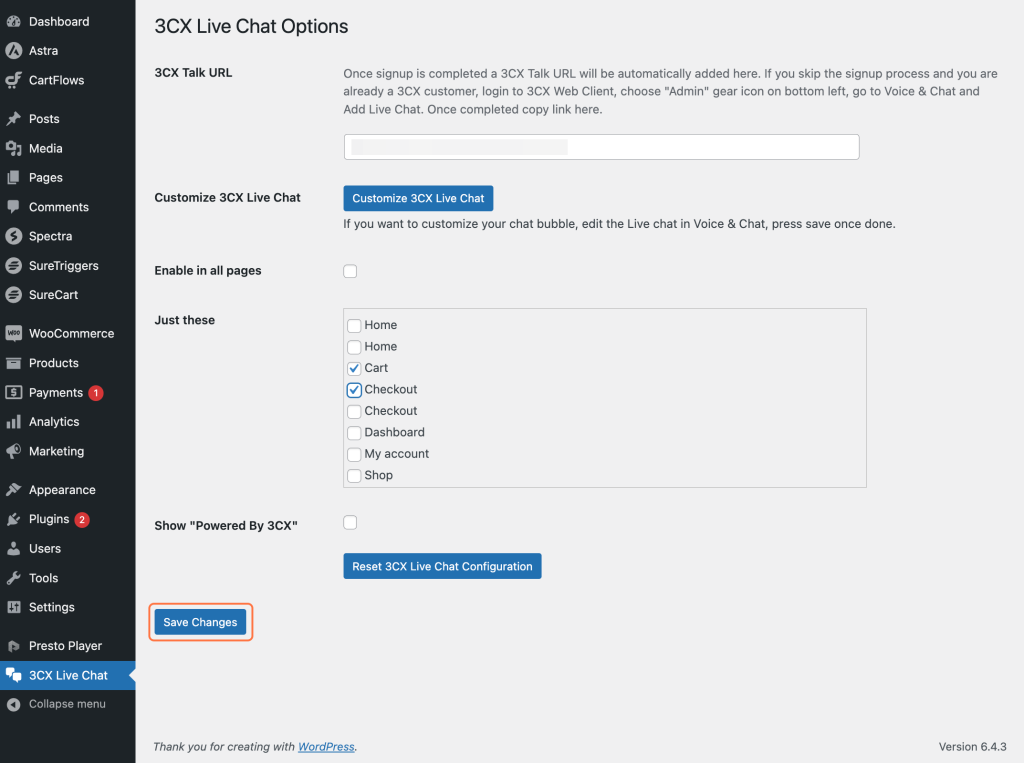Viewport: 1024px width, 763px height.
Task: Open the Appearance menu
Action: 62,490
